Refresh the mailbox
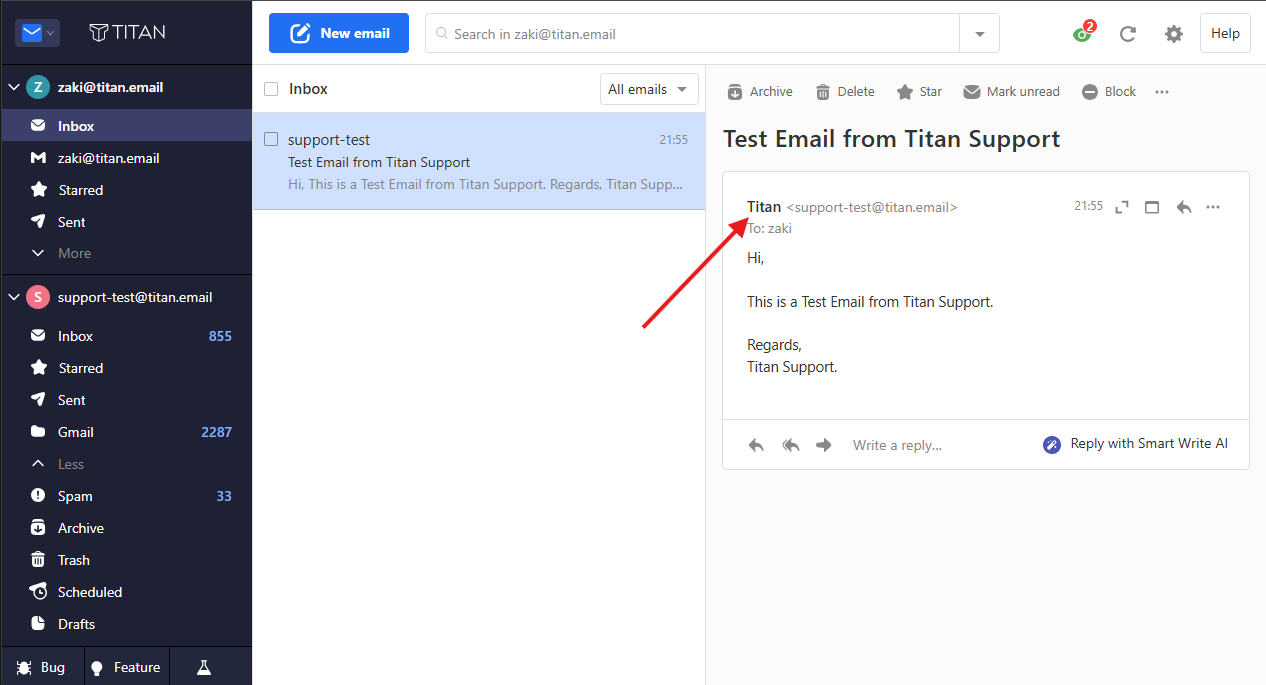 pos(1128,34)
